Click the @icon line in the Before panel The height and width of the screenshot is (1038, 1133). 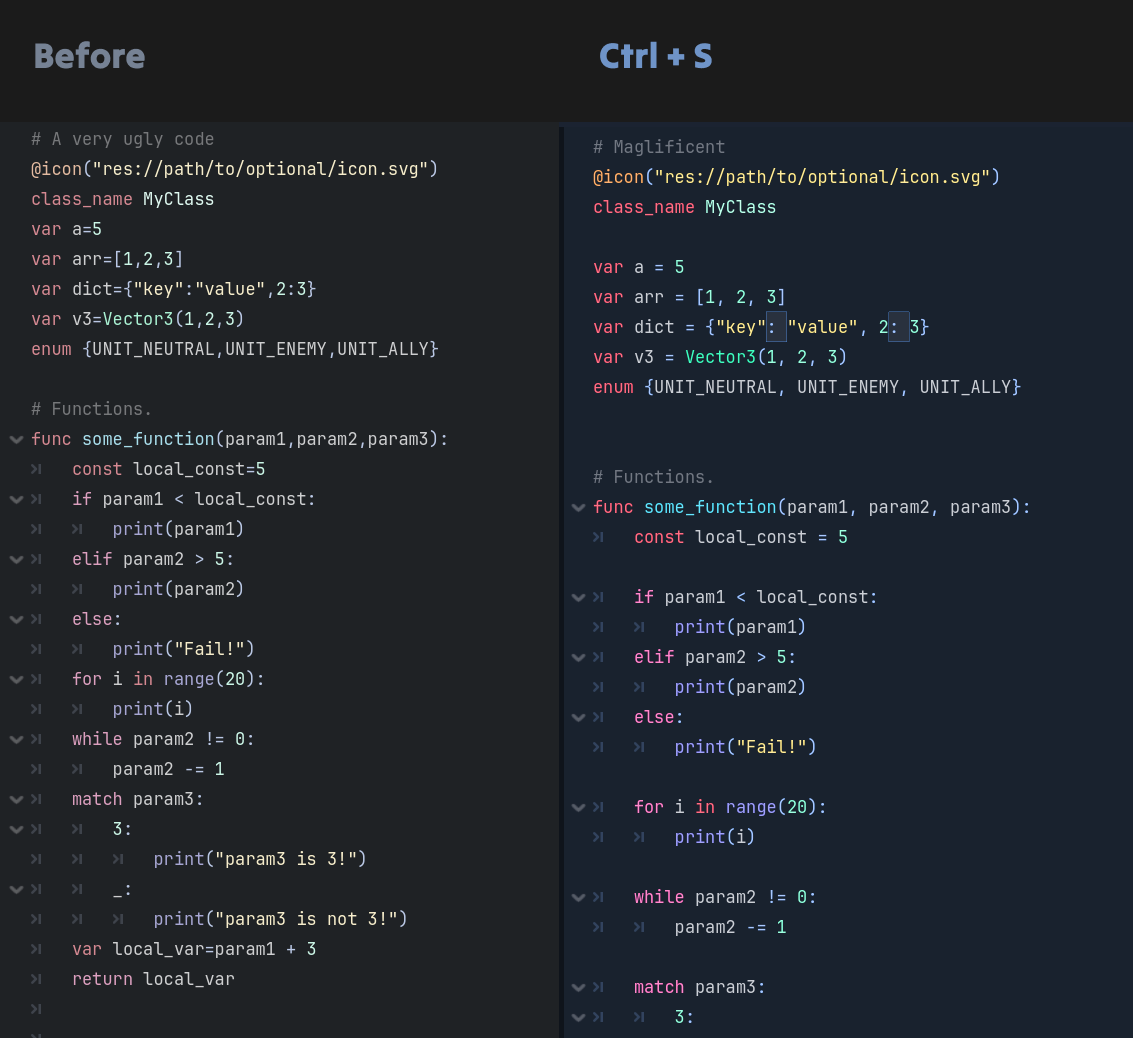click(x=235, y=169)
